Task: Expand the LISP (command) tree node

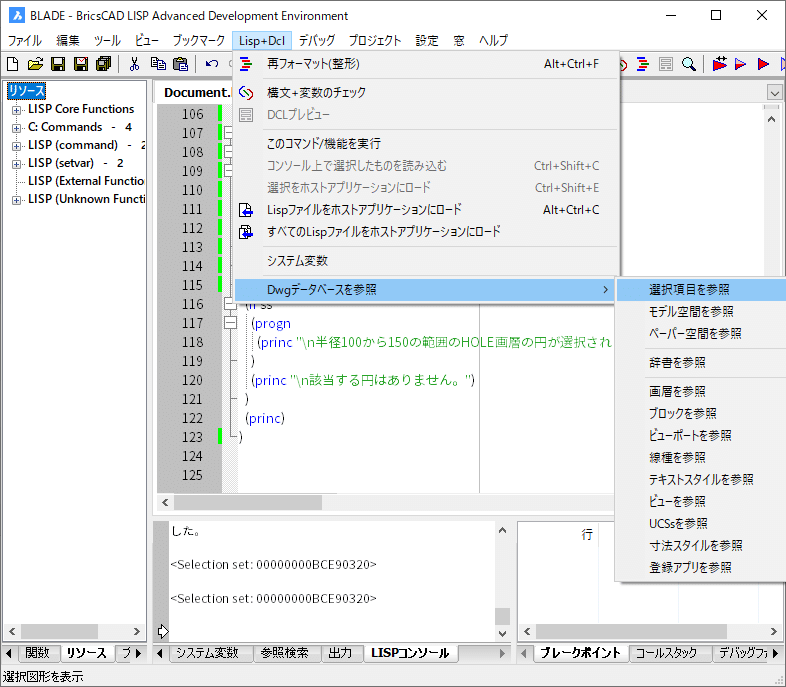Action: pyautogui.click(x=16, y=146)
